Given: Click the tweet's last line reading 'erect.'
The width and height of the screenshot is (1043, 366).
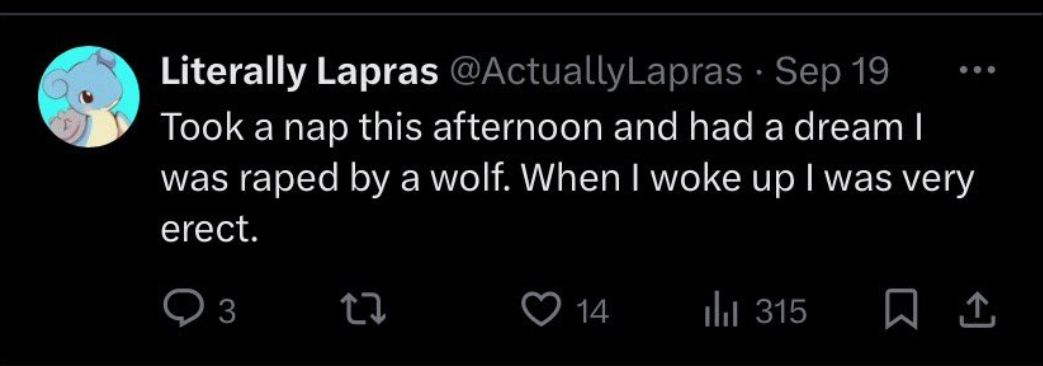Looking at the screenshot, I should point(208,230).
